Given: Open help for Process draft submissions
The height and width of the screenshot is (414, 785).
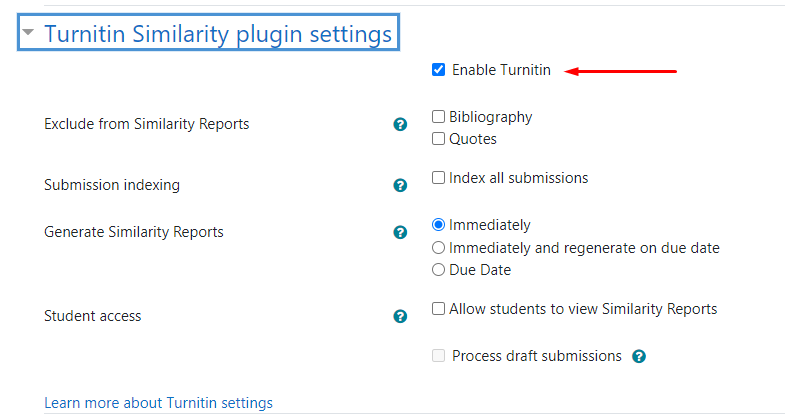Looking at the screenshot, I should (x=639, y=356).
